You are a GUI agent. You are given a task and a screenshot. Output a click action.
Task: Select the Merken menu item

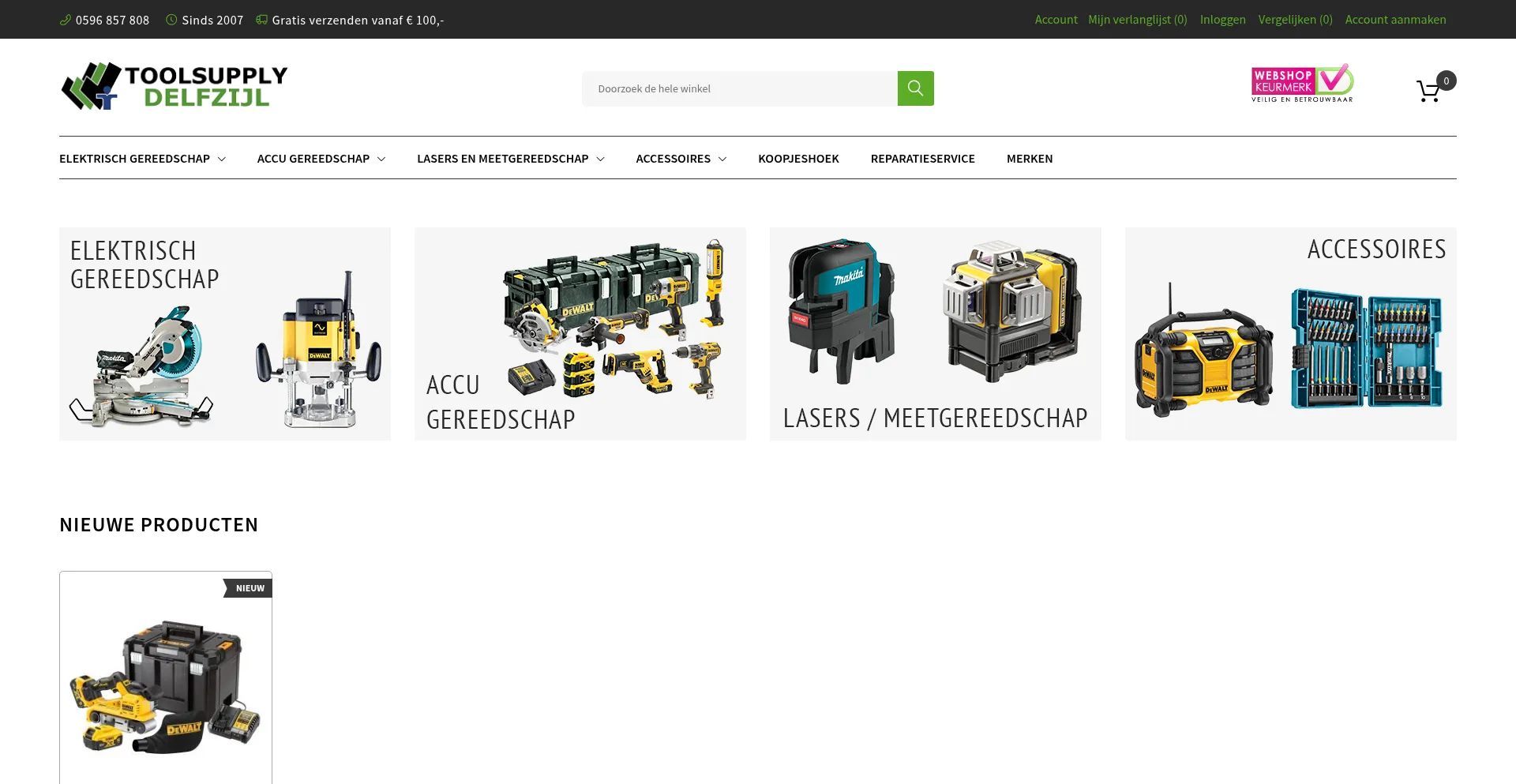(x=1029, y=159)
